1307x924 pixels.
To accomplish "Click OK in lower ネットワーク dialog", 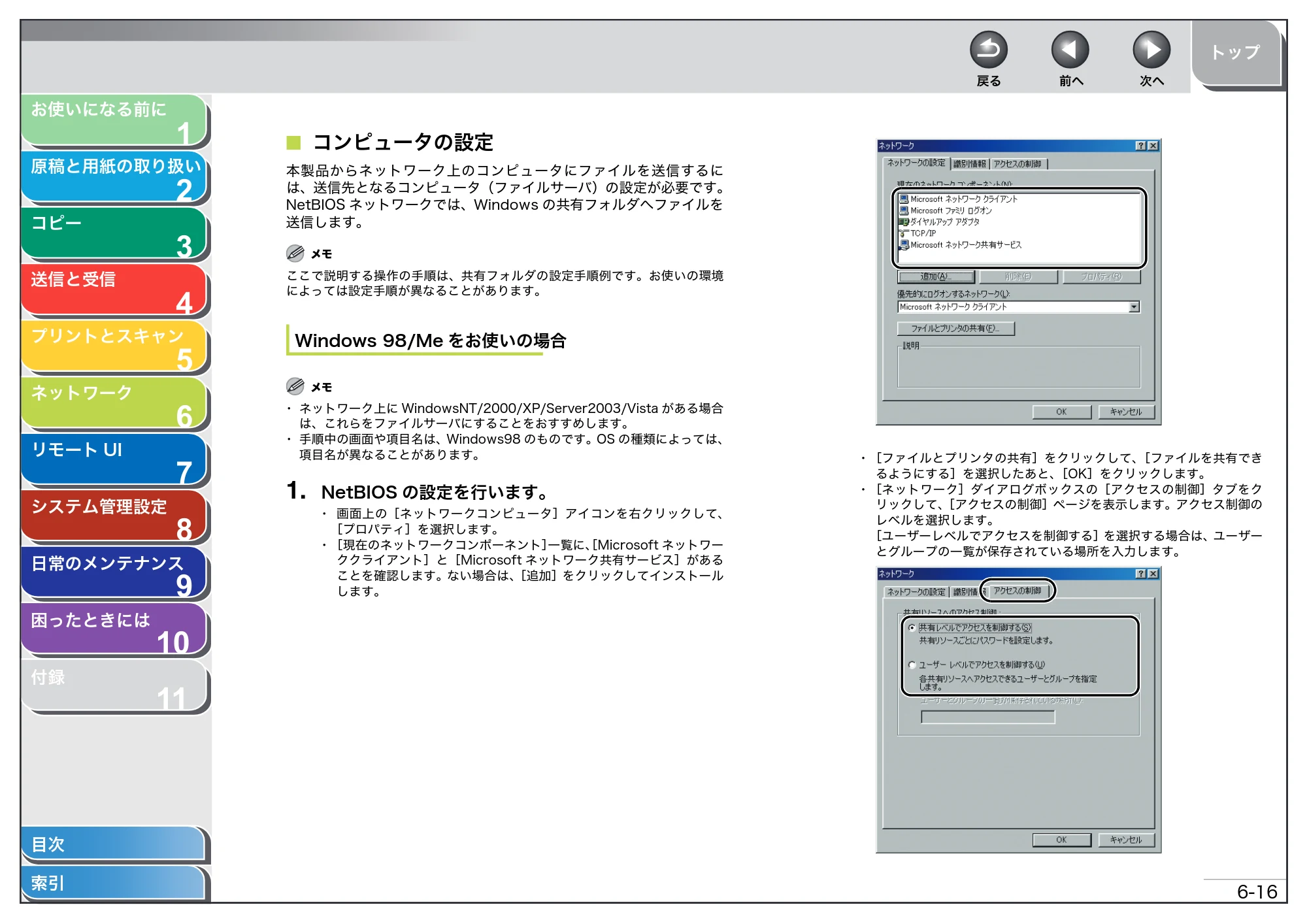I will click(x=1061, y=840).
